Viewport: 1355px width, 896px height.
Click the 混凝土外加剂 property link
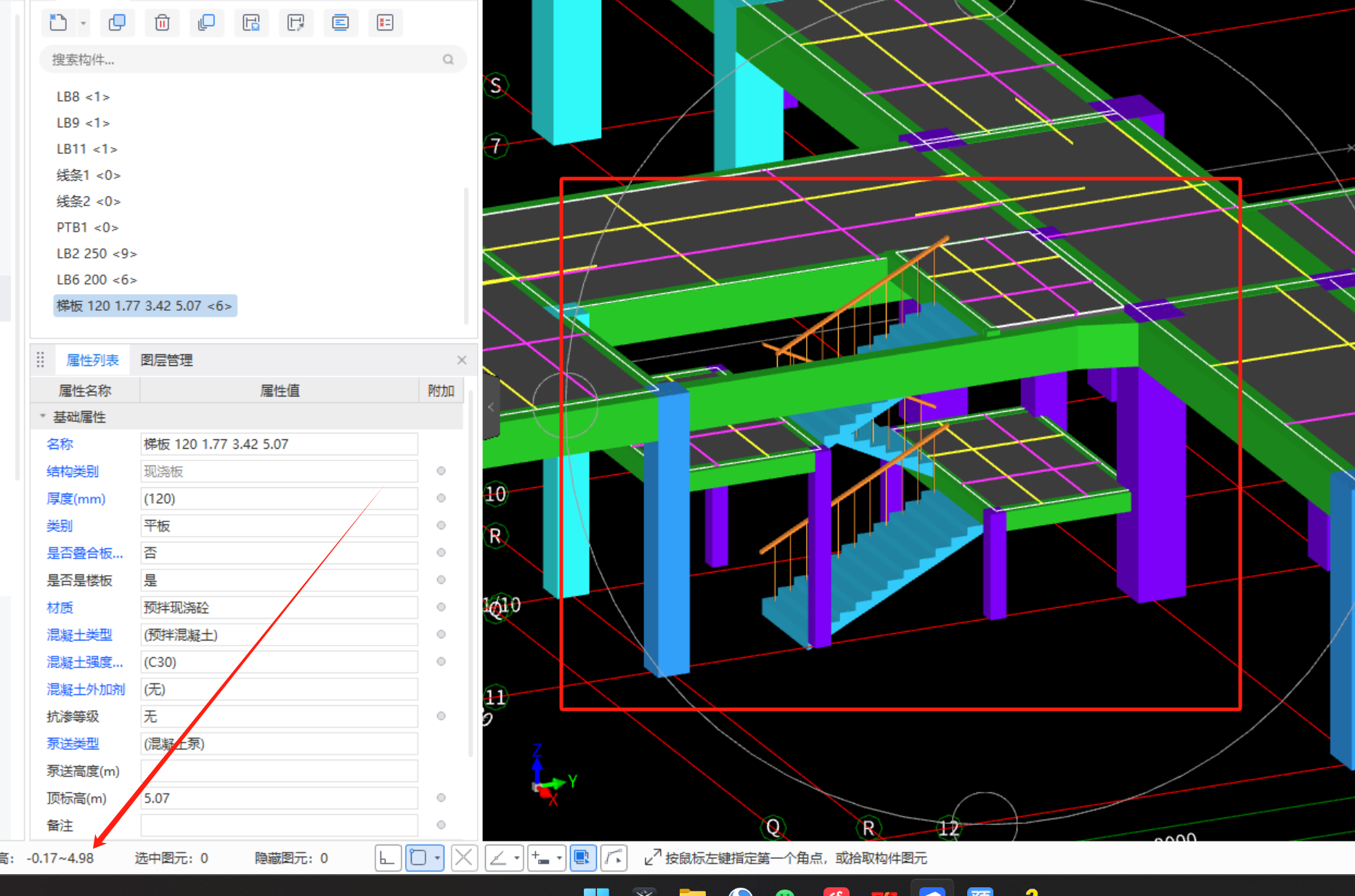tap(86, 689)
